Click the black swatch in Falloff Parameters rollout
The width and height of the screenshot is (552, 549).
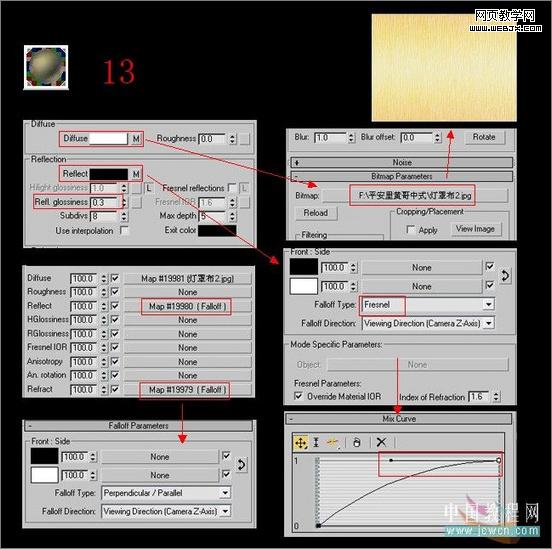[44, 456]
